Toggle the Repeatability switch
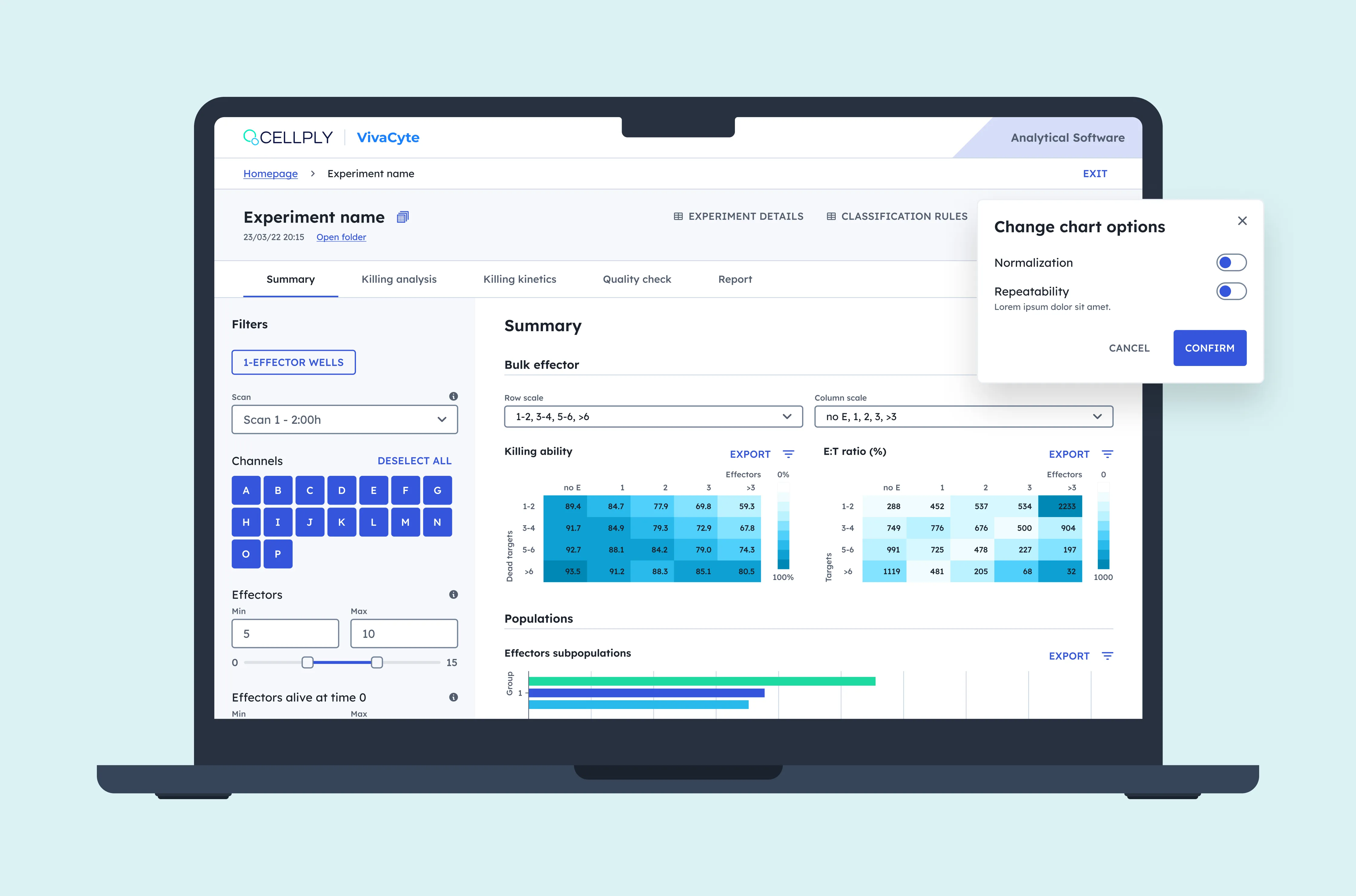The image size is (1356, 896). (x=1231, y=292)
